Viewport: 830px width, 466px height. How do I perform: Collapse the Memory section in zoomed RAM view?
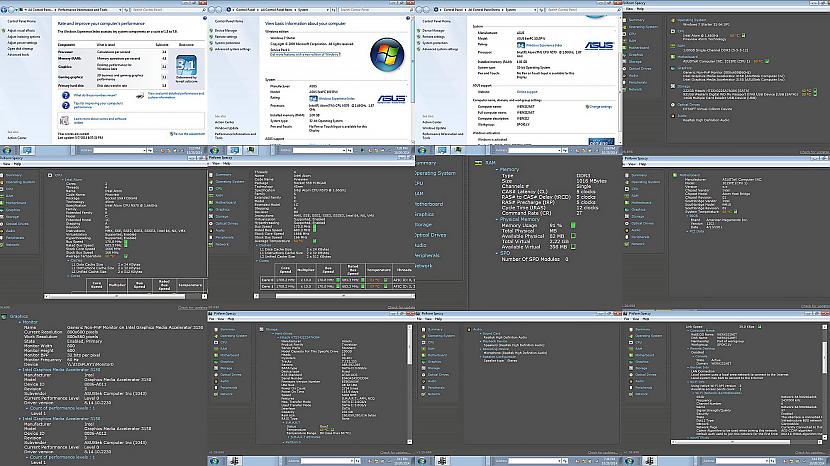click(x=497, y=169)
